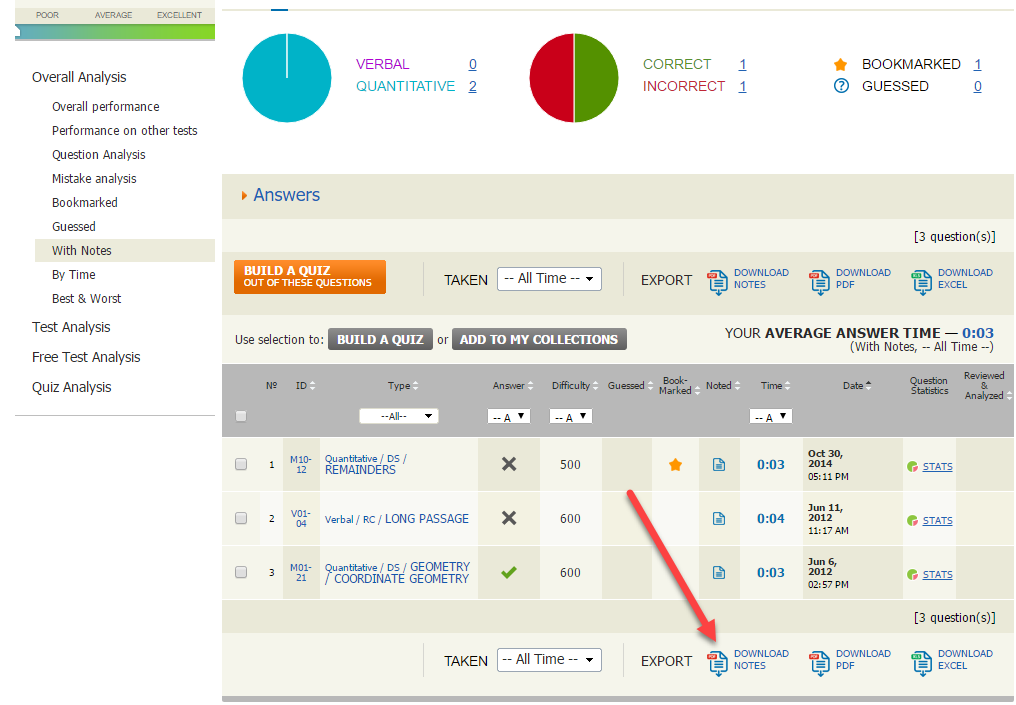Open Type filter All dropdown
The height and width of the screenshot is (705, 1016).
click(399, 416)
